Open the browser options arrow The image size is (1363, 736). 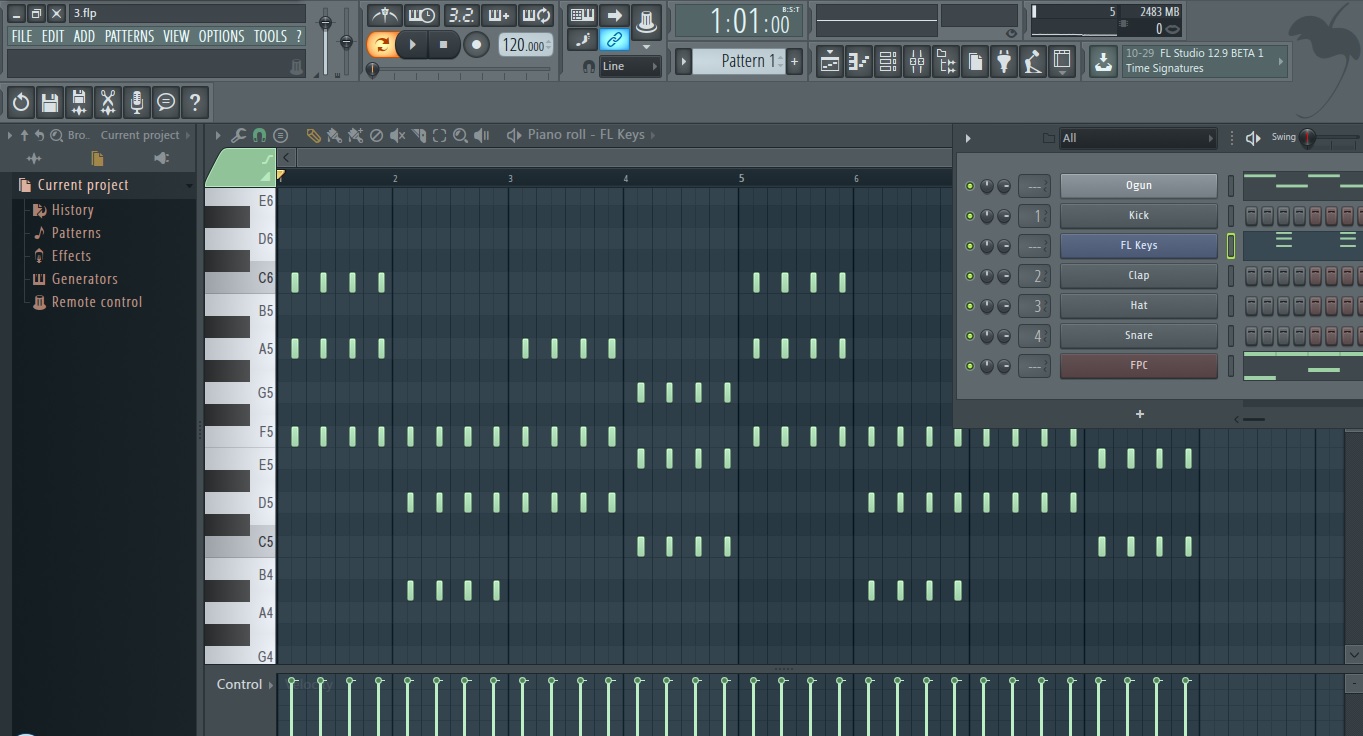(x=10, y=135)
